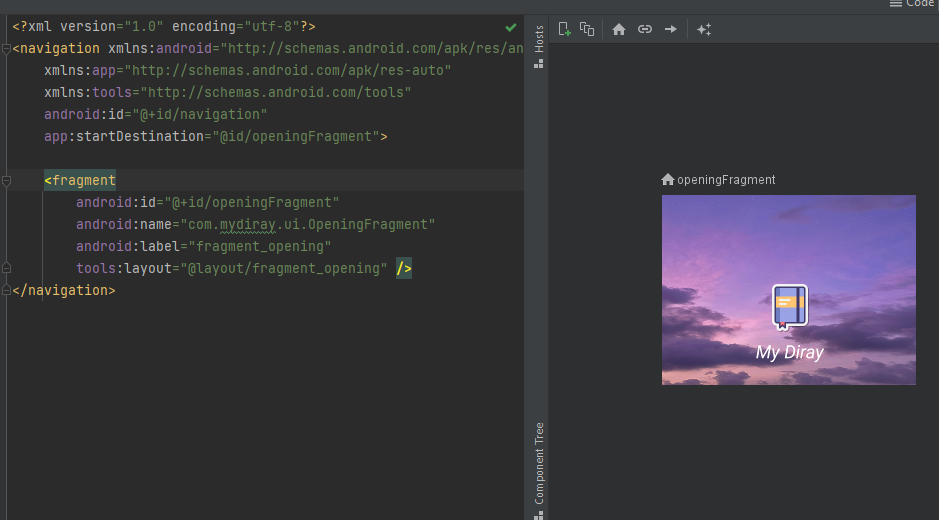
Task: Click the home icon beside openingFragment label
Action: 668,179
